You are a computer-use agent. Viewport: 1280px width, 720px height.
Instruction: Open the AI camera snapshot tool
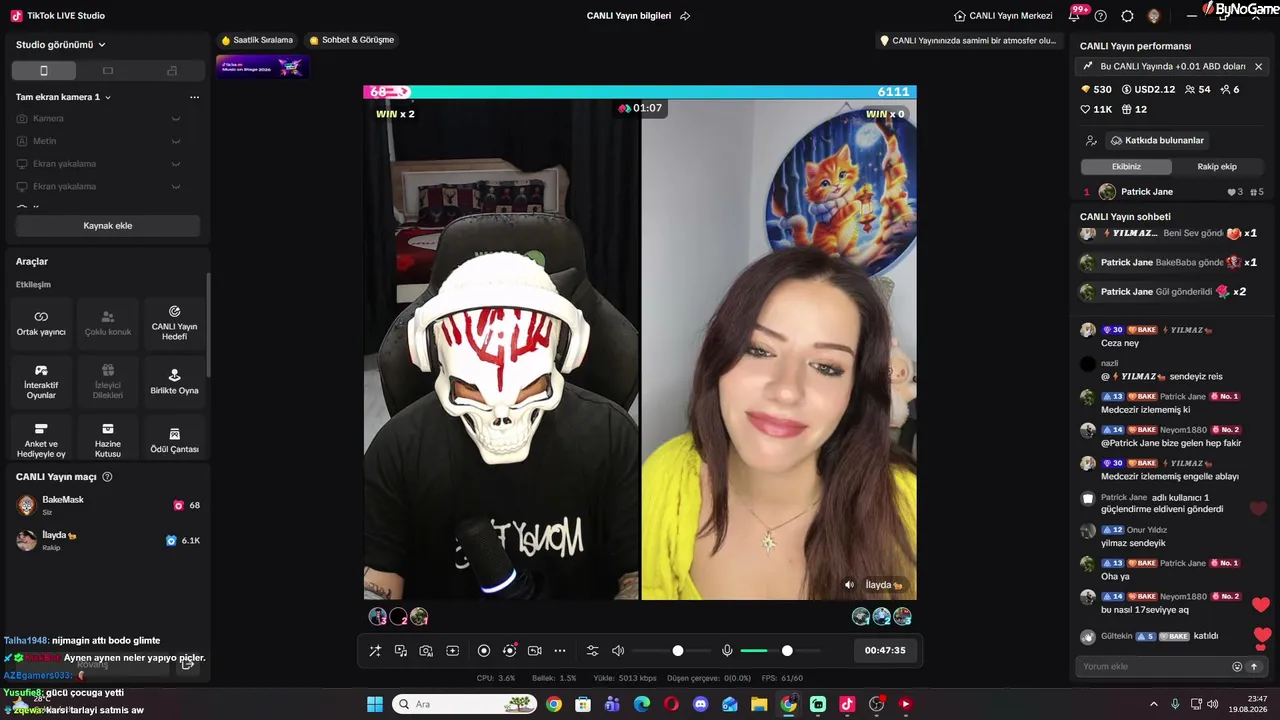pyautogui.click(x=426, y=651)
